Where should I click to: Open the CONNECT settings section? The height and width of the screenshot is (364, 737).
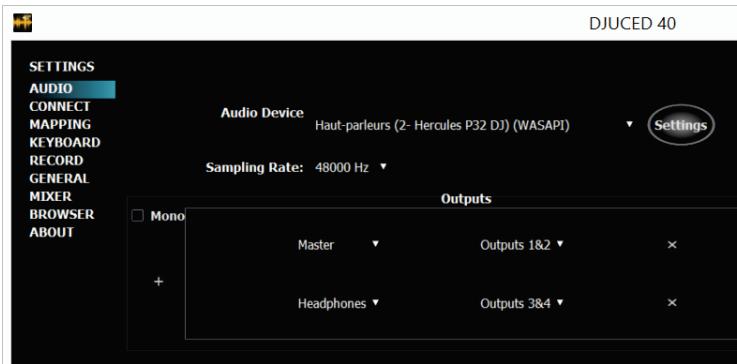(x=59, y=107)
